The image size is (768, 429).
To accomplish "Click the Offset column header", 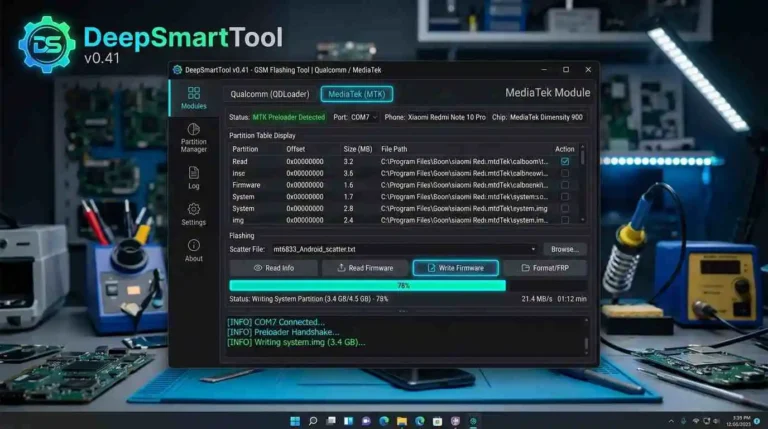I will (x=295, y=149).
